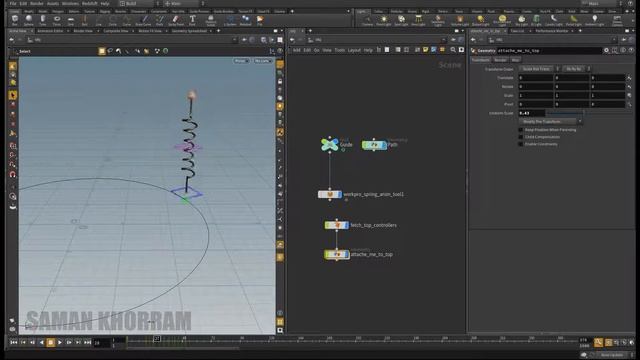
Task: Open network editor Tools menu
Action: (x=340, y=50)
